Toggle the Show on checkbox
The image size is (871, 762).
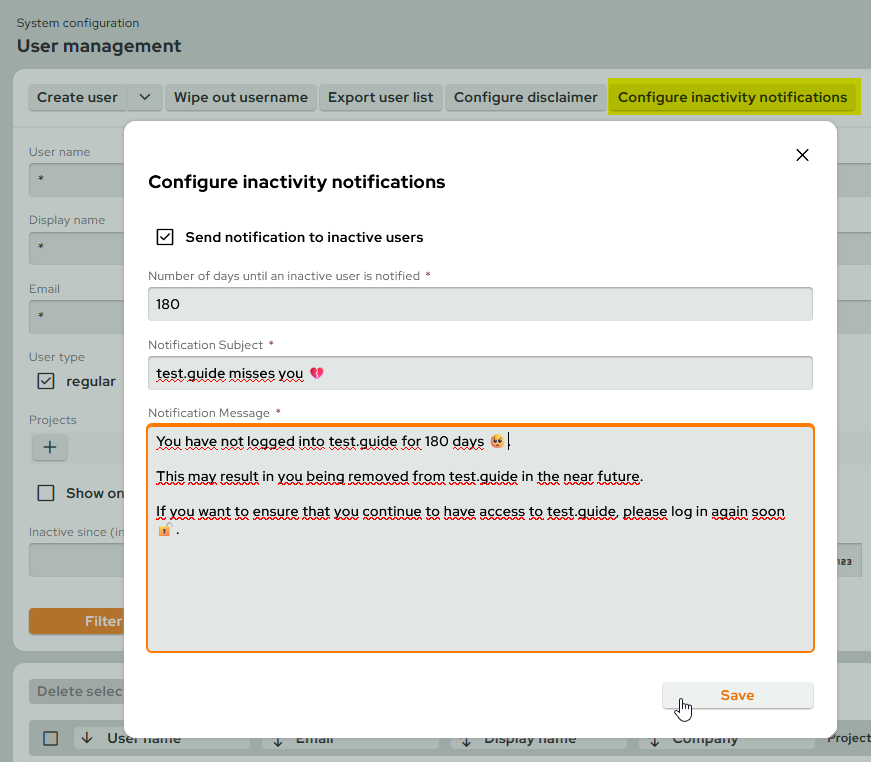coord(44,491)
